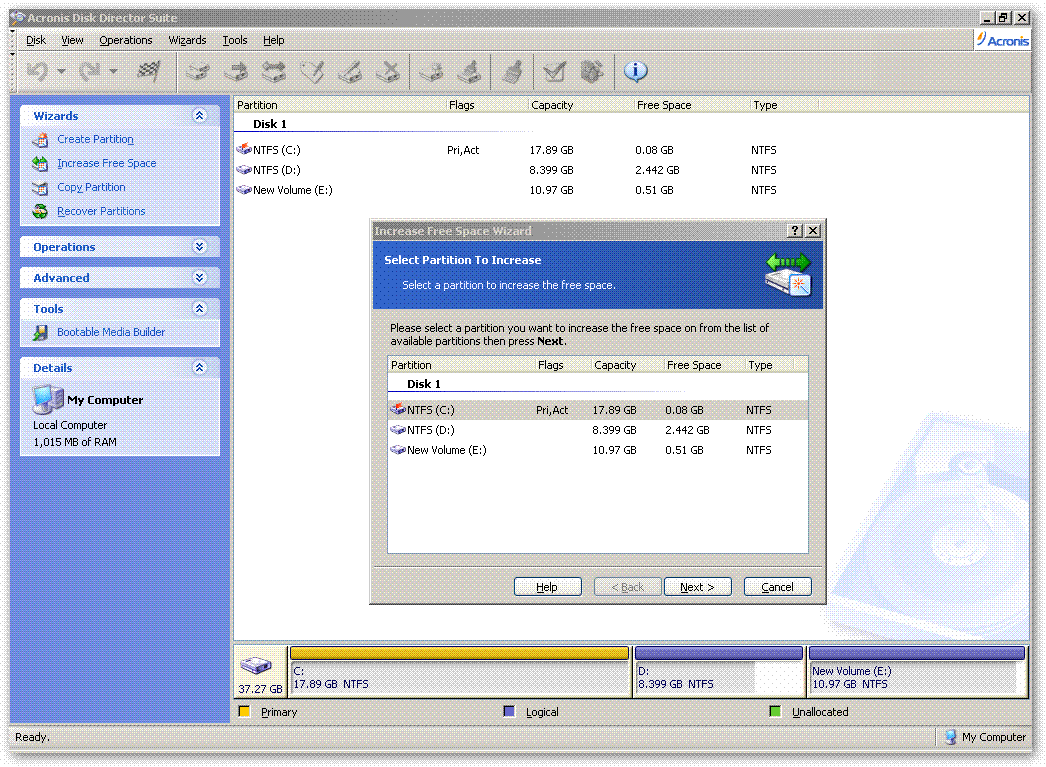Image resolution: width=1046 pixels, height=767 pixels.
Task: Click the New Volume (E:) disk map block
Action: point(917,672)
